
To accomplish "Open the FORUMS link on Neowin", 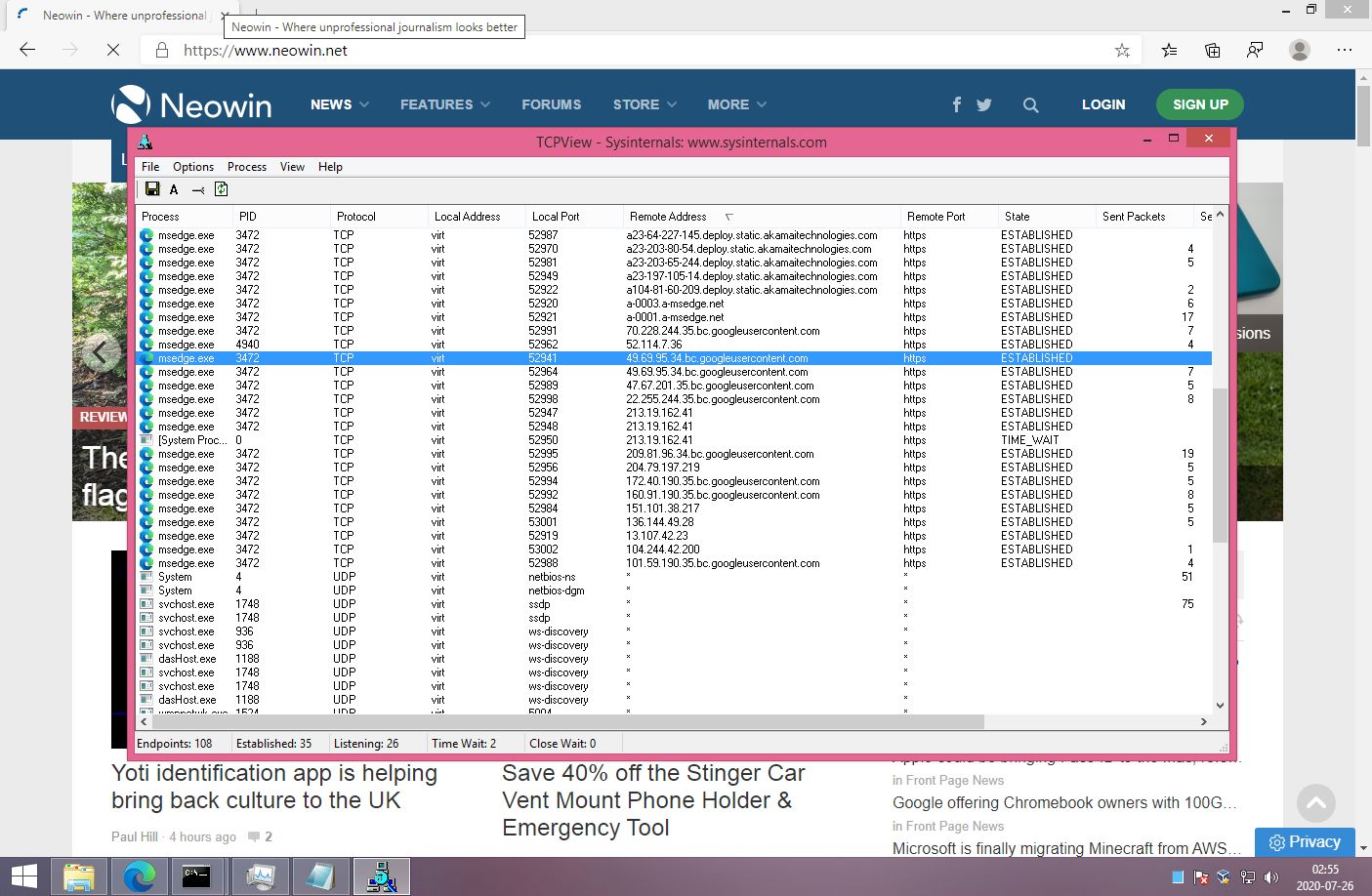I will pyautogui.click(x=551, y=104).
